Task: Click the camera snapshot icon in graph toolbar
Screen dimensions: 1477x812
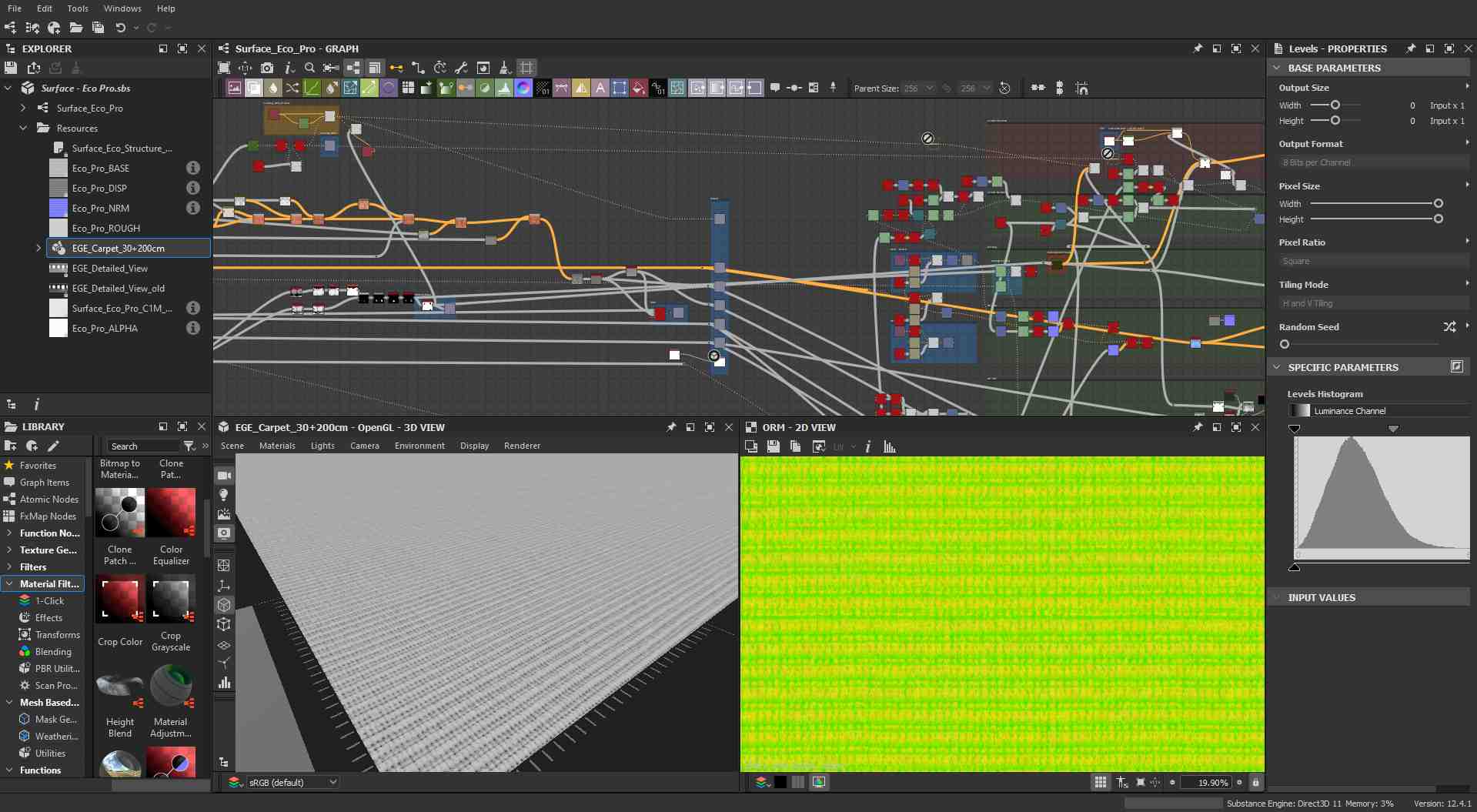Action: [267, 68]
